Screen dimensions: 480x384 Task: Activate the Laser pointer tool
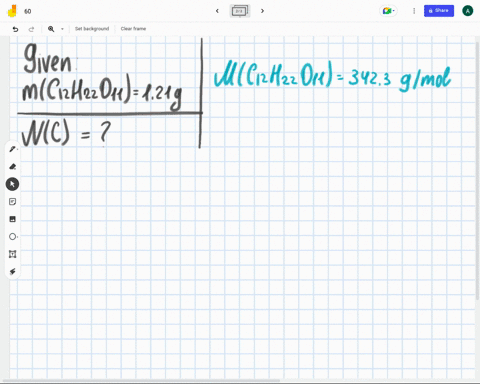coord(12,272)
